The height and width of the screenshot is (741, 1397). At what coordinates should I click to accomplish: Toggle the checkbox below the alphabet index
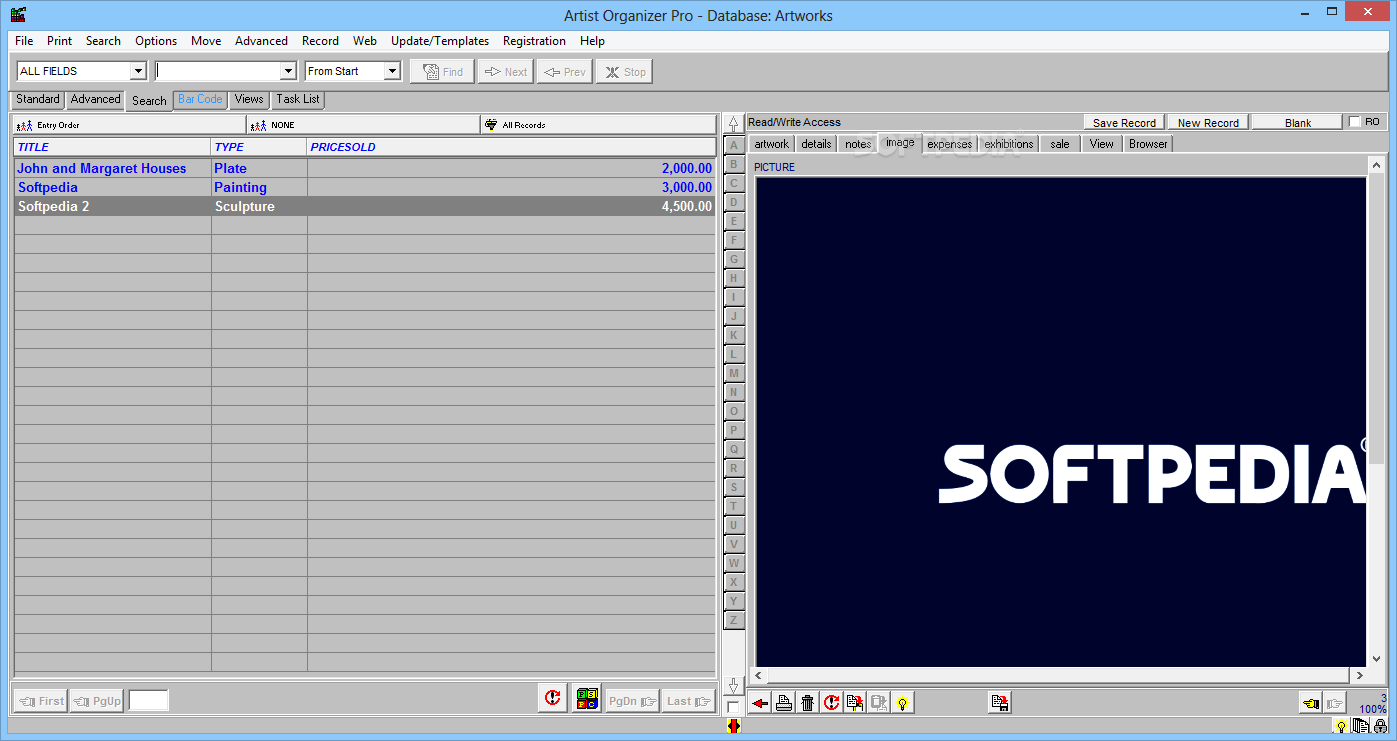click(733, 707)
